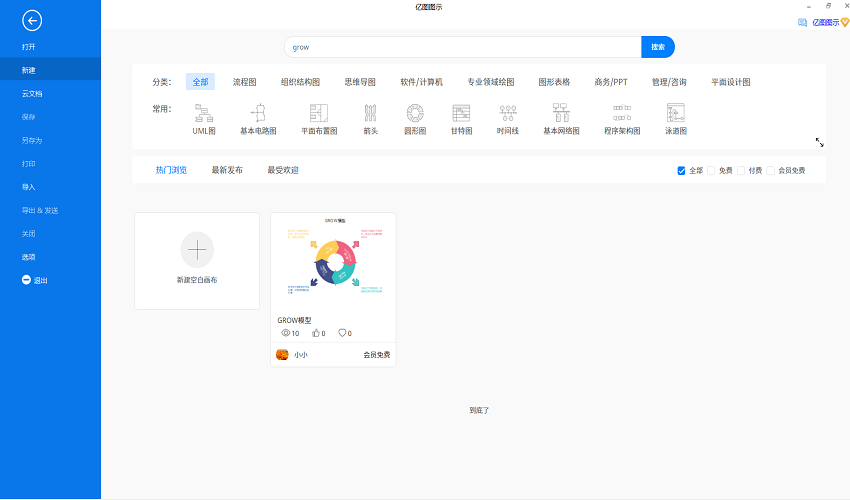Select the 基本网络图 template icon

tap(561, 113)
